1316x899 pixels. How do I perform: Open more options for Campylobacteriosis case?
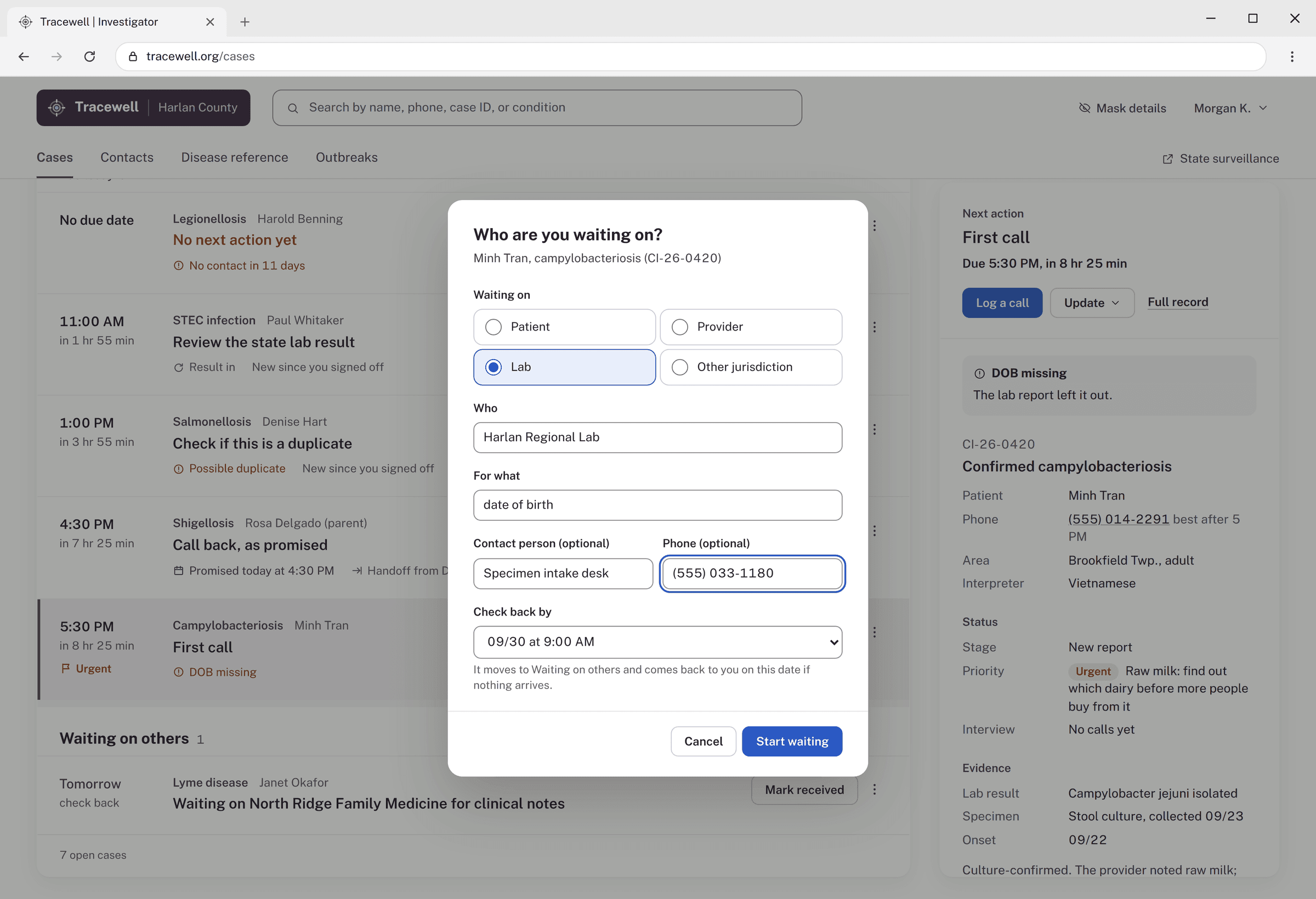point(874,633)
